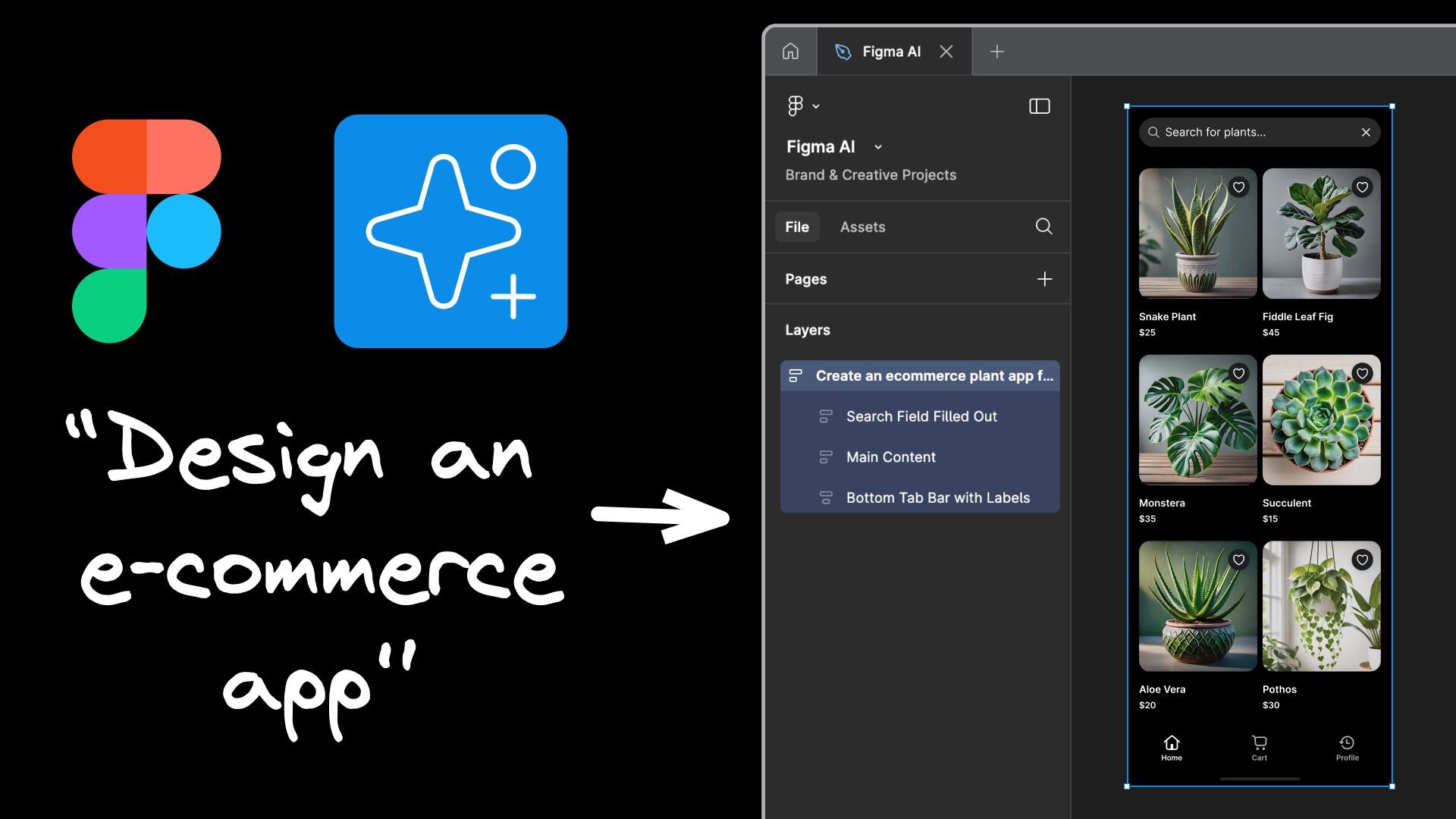Image resolution: width=1456 pixels, height=819 pixels.
Task: Select the Main Content layer
Action: 891,457
